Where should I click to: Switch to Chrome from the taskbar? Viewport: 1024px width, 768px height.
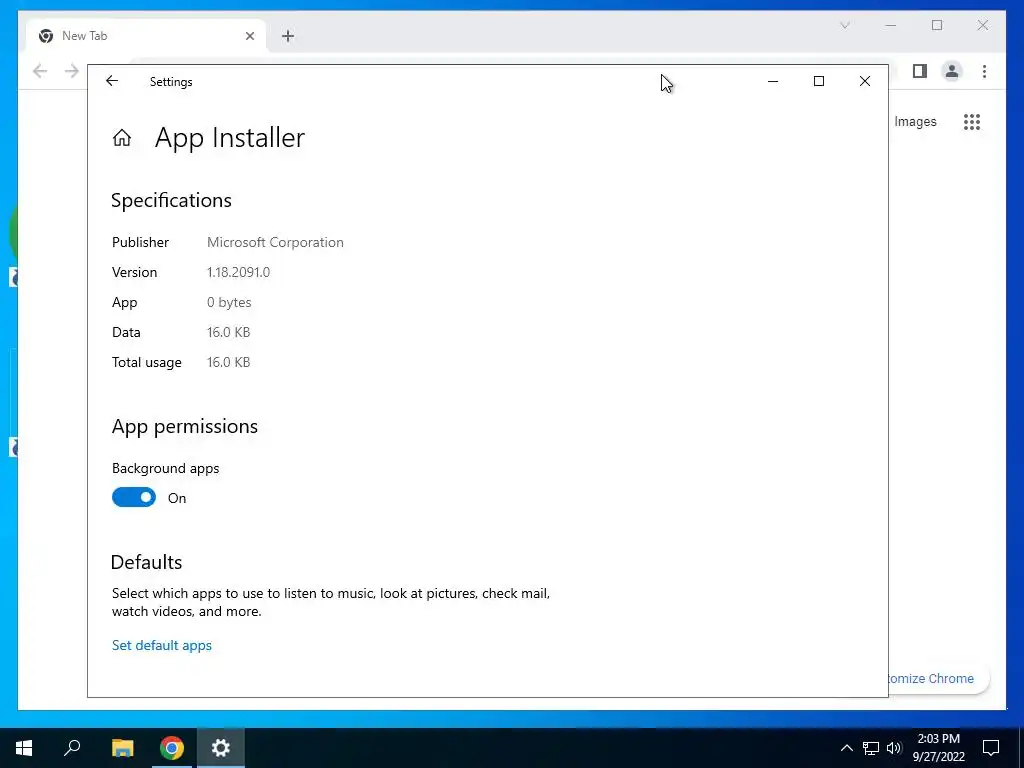[172, 748]
